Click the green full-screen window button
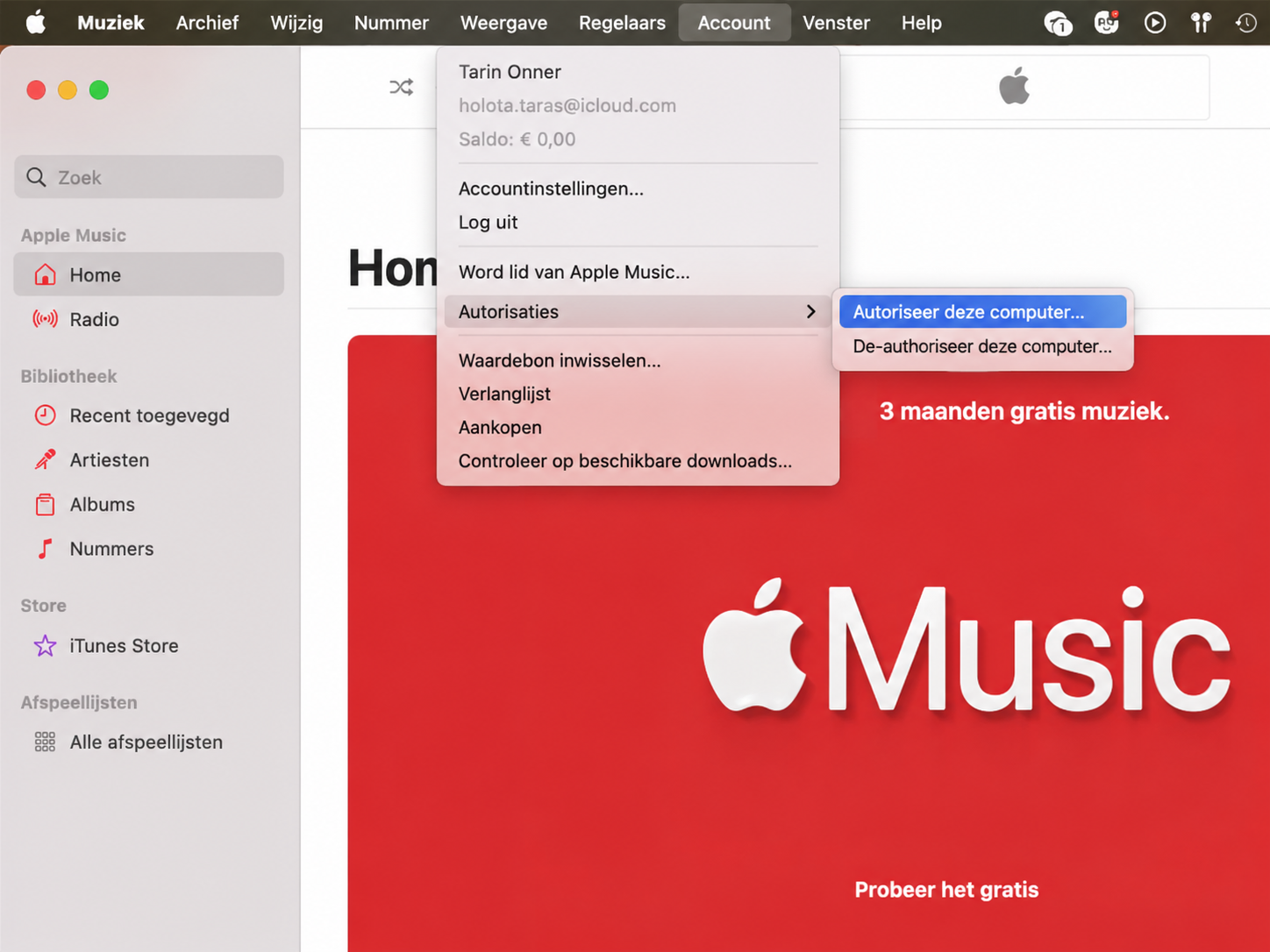 click(99, 90)
